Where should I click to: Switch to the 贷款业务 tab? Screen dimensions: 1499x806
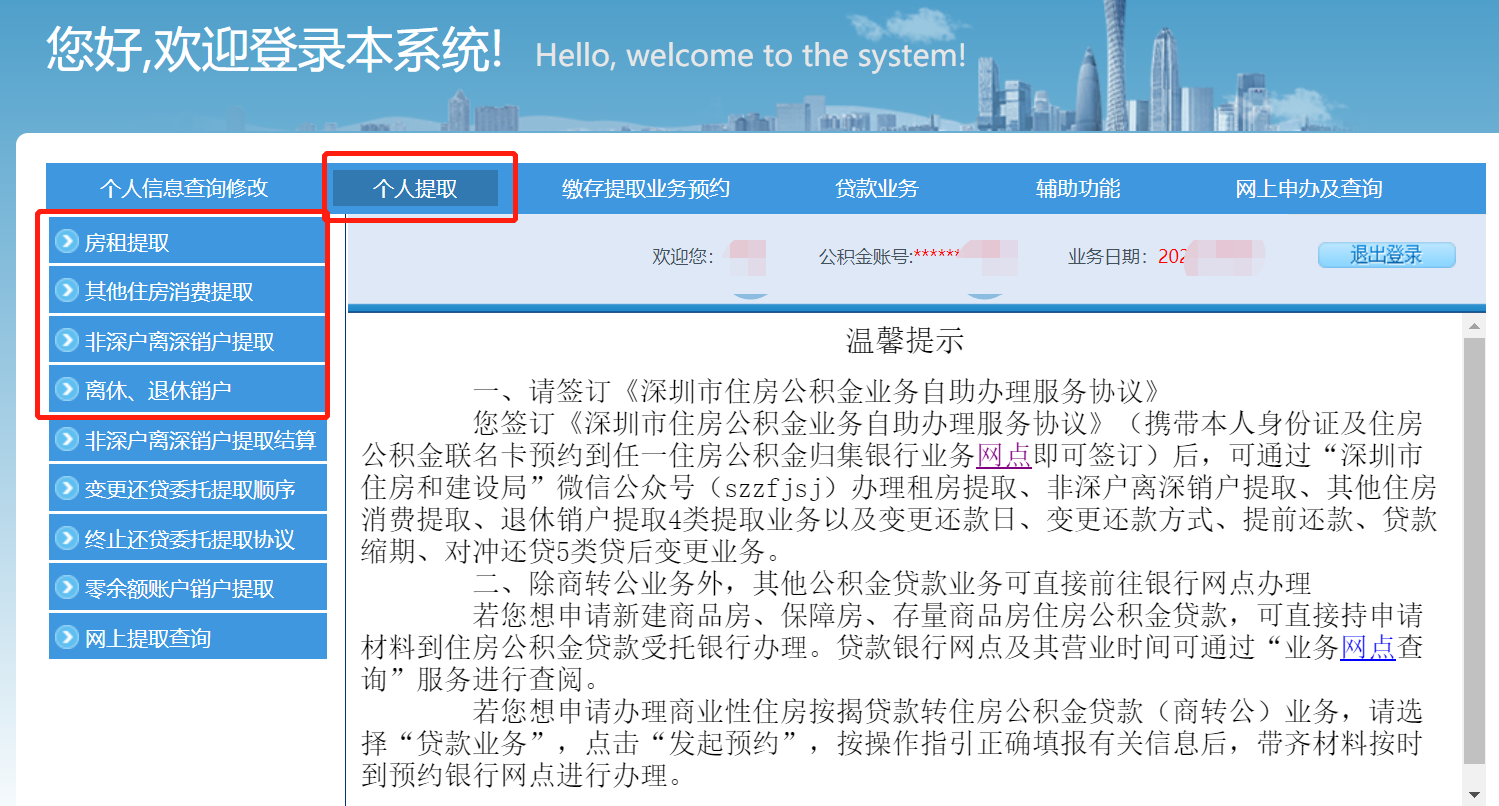876,188
